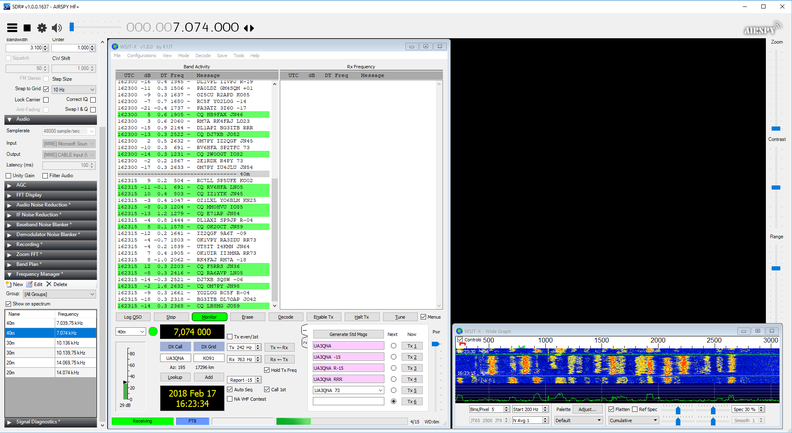Open the Step Size 10 Hz dropdown
Viewport: 792px width, 433px height.
[x=74, y=90]
